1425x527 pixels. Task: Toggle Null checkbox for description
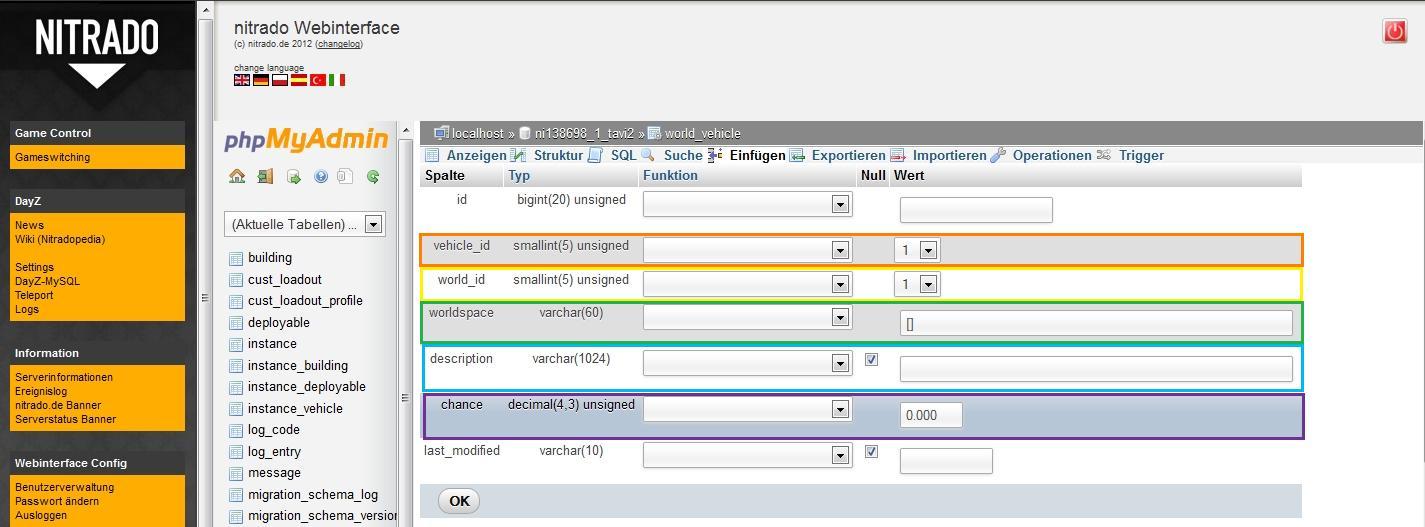(871, 360)
